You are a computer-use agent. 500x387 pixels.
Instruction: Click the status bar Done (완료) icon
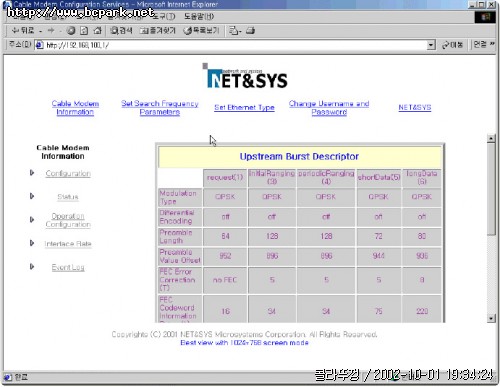click(7, 377)
